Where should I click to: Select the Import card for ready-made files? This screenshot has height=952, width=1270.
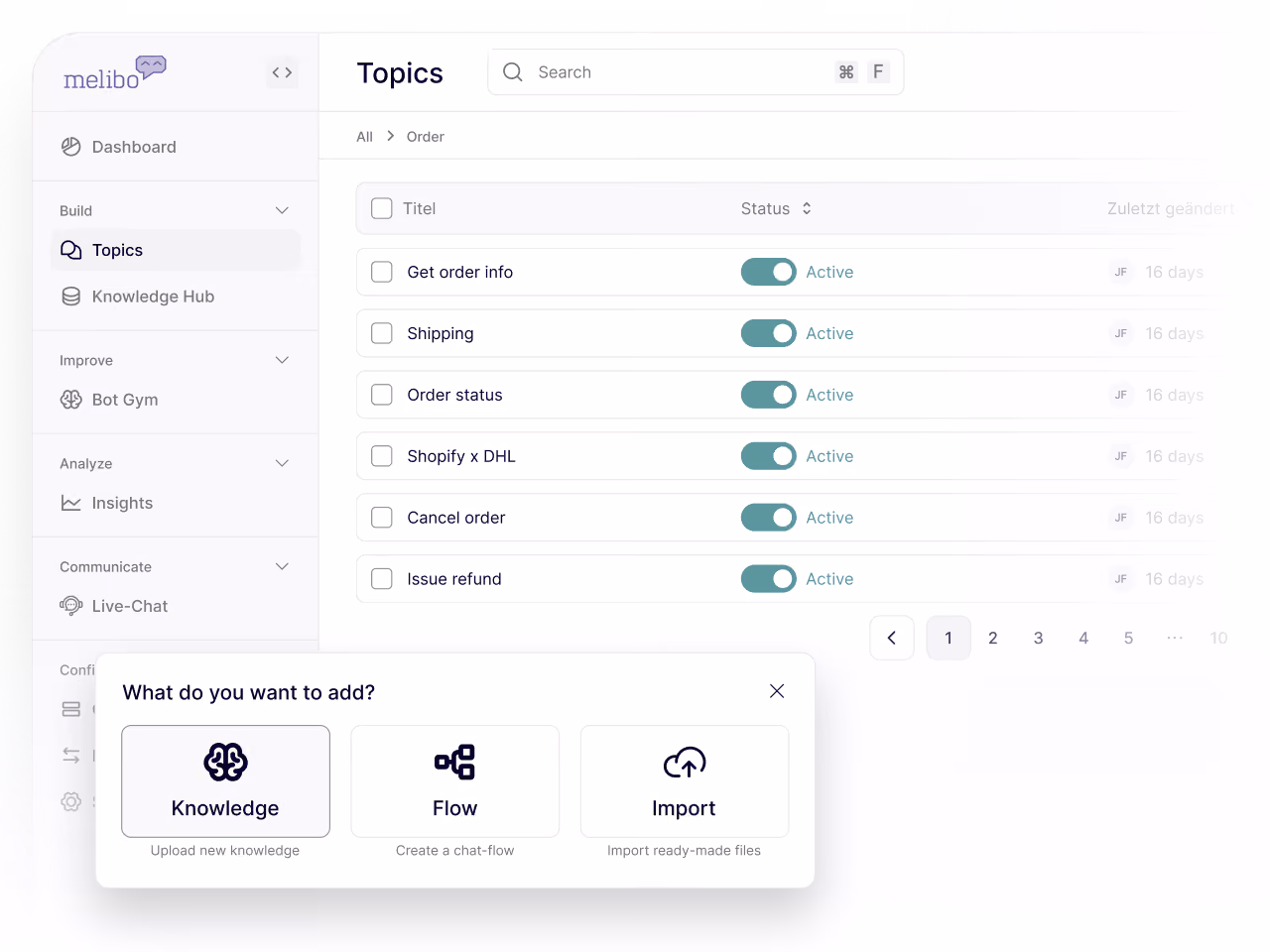(685, 781)
